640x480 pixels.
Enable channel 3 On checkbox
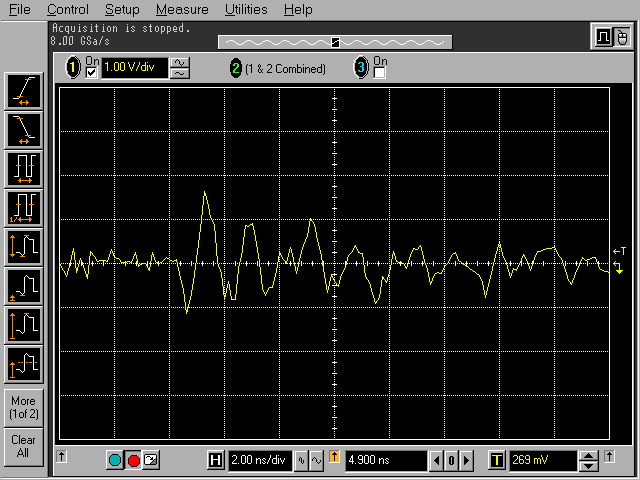380,73
